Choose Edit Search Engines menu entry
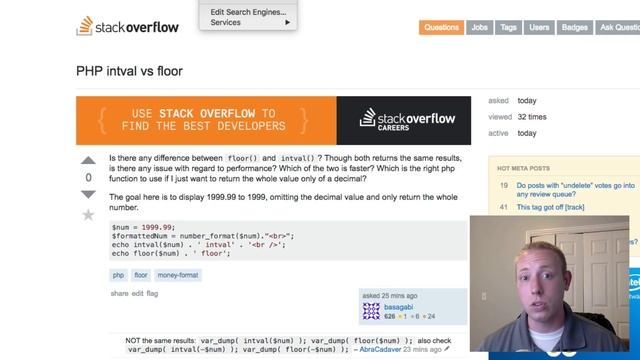Image resolution: width=640 pixels, height=360 pixels. [248, 12]
